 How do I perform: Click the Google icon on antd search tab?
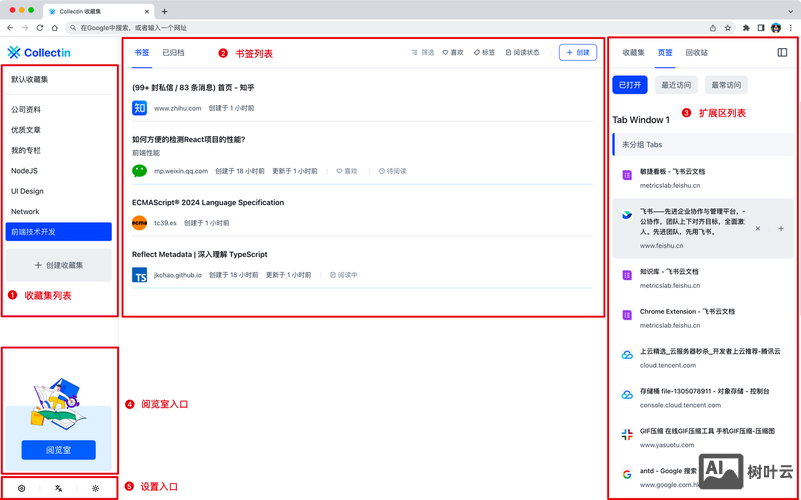[x=627, y=474]
